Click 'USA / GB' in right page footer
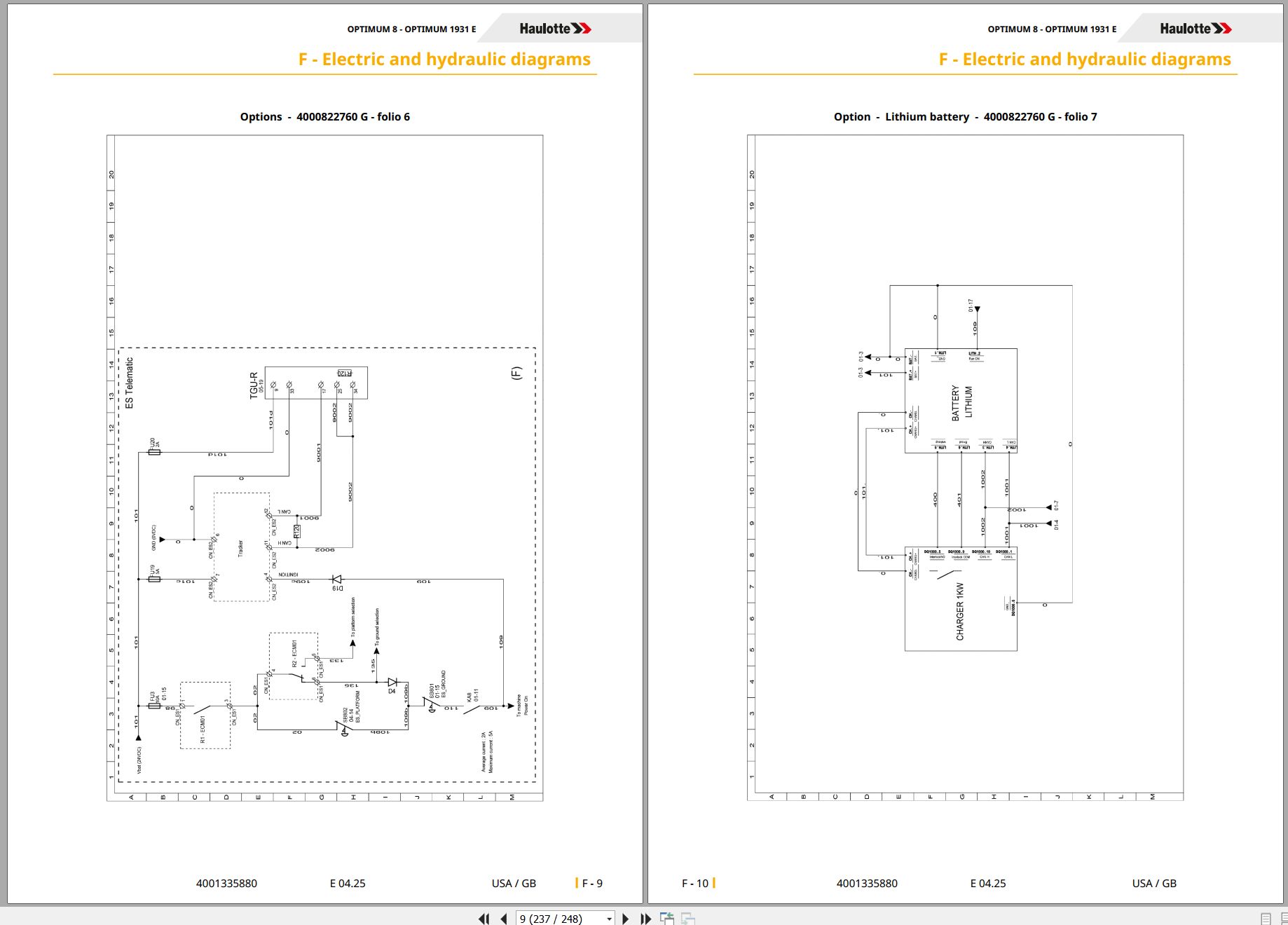This screenshot has width=1288, height=925. tap(1154, 884)
